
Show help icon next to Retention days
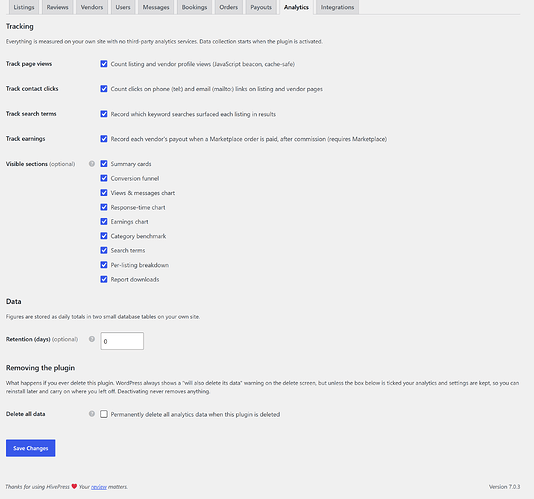tap(92, 339)
